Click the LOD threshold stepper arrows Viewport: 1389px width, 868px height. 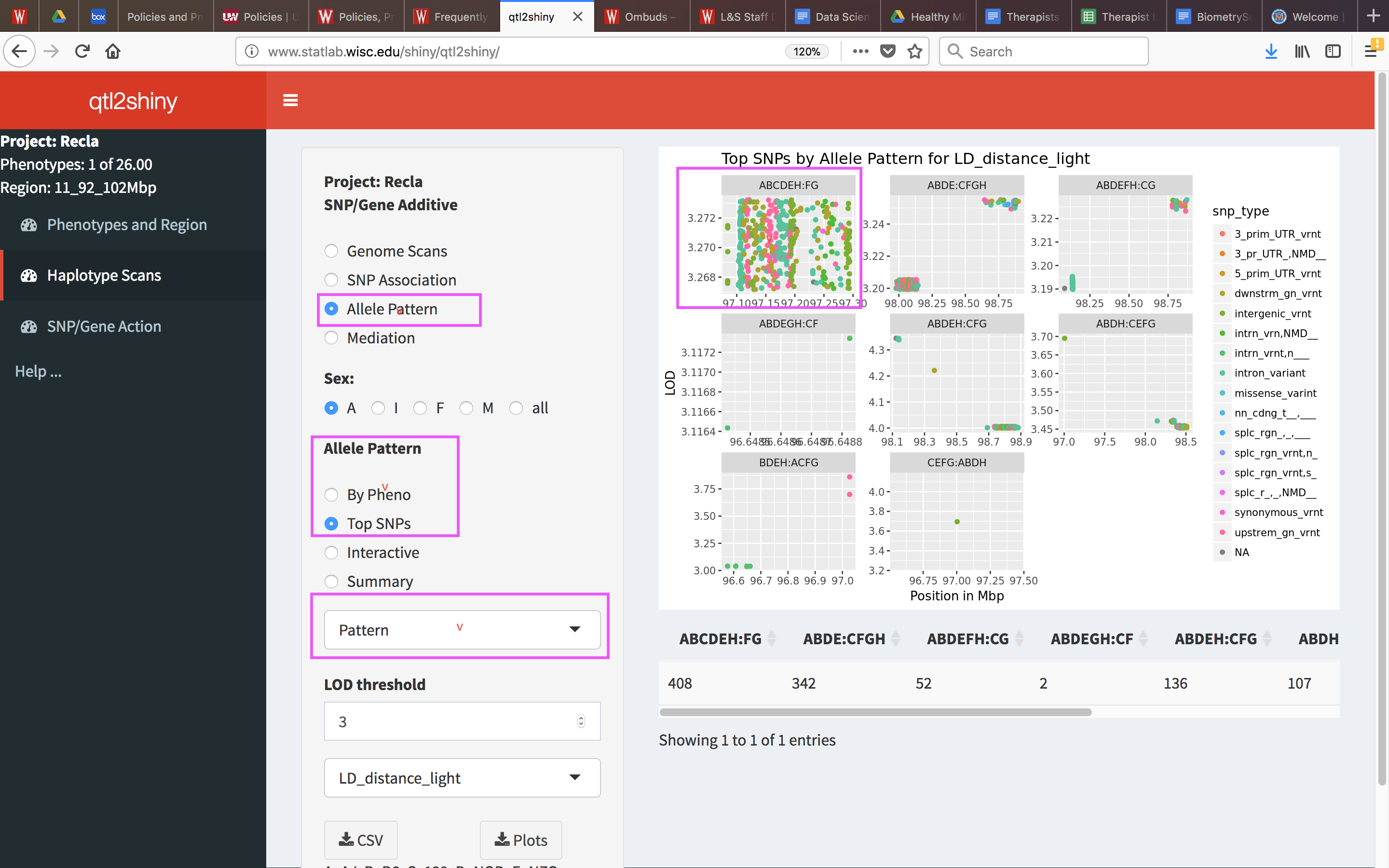[x=581, y=721]
